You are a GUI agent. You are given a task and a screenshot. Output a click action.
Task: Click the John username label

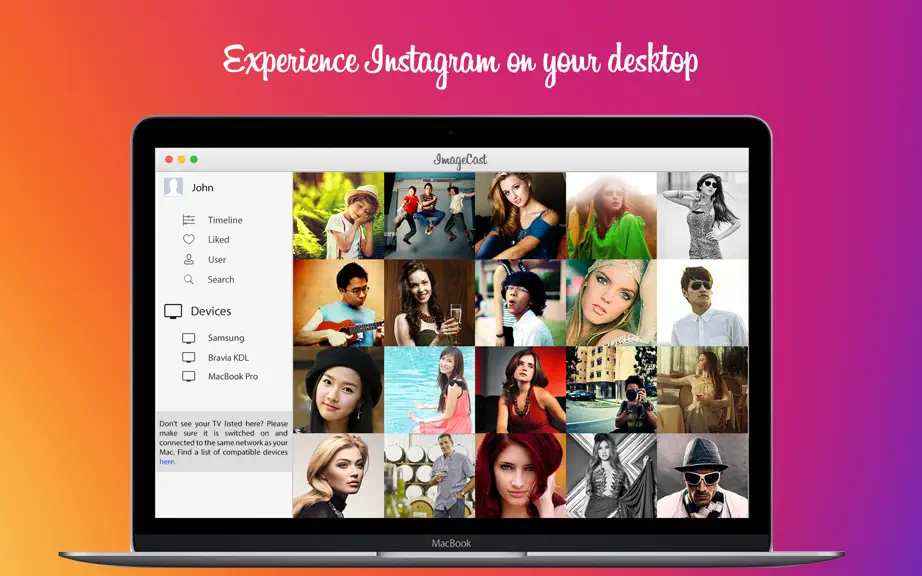(202, 187)
